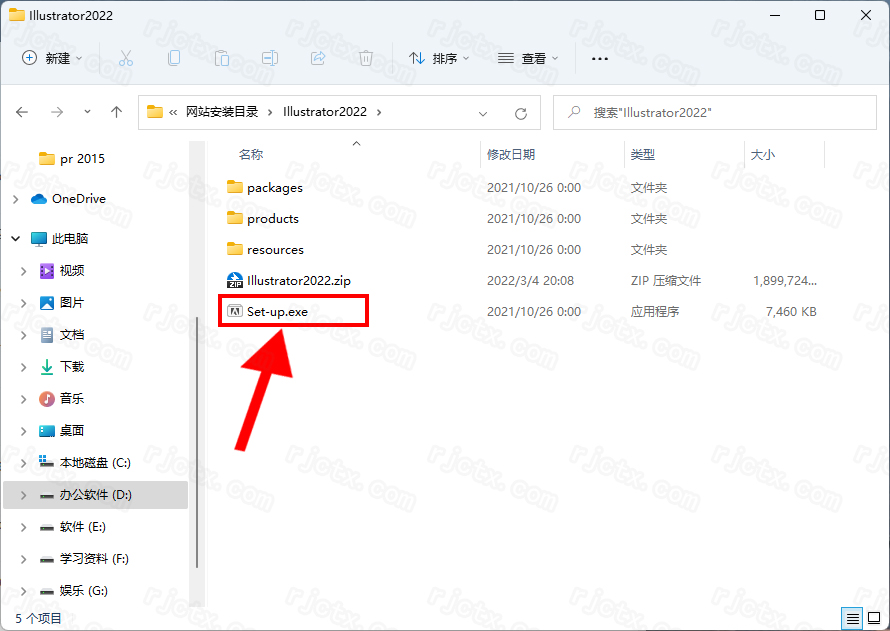890x631 pixels.
Task: Open the 排序 sort menu
Action: tap(438, 58)
